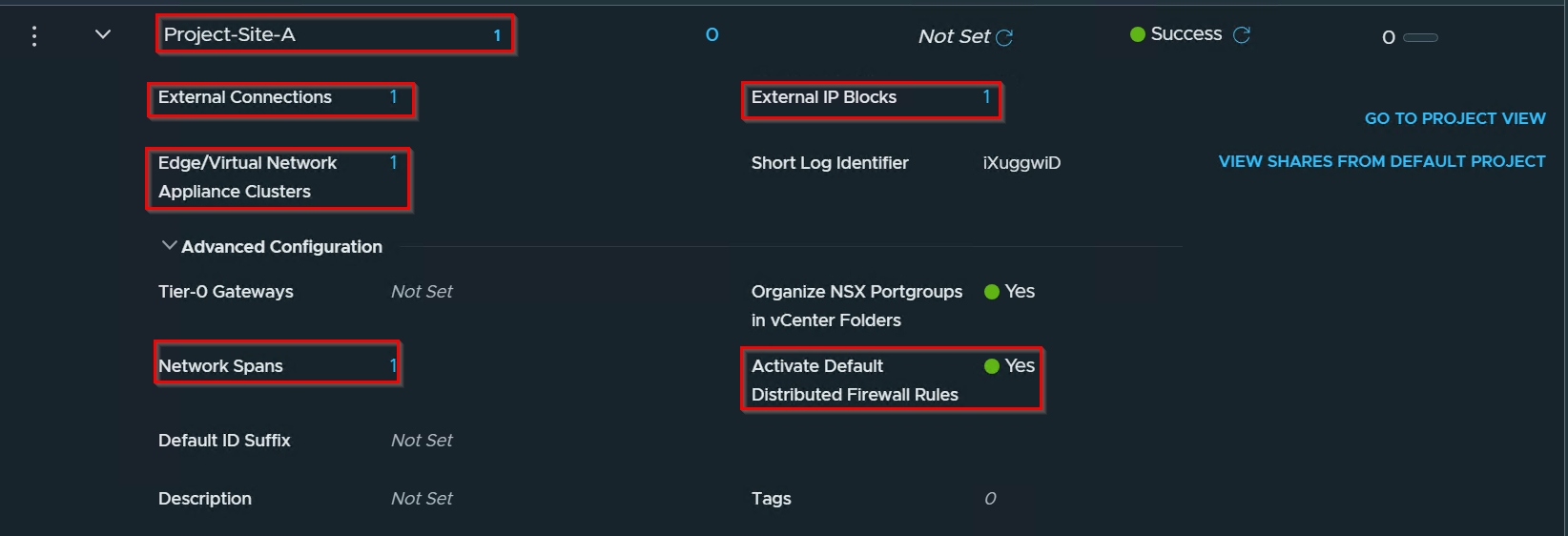This screenshot has height=536, width=1568.
Task: Click the External IP Blocks count 1
Action: [986, 96]
